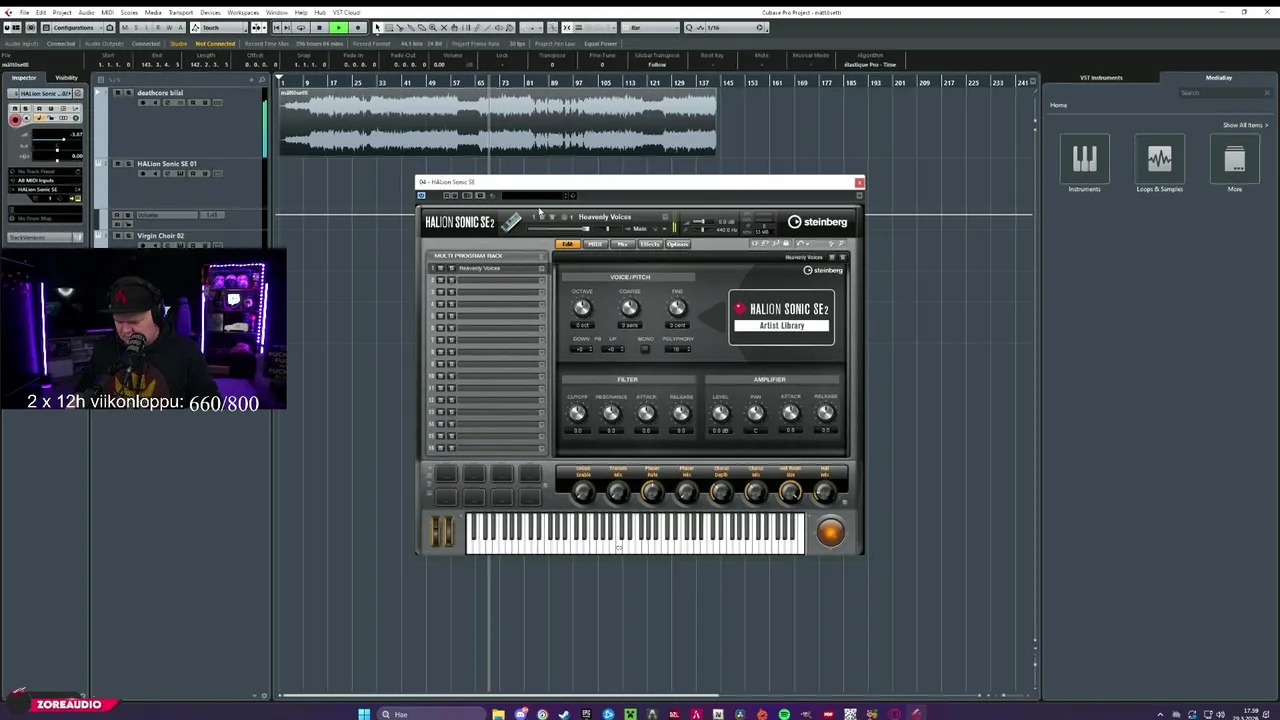Click Add Track plus icon
Screen dimensions: 1280x720
[250, 79]
